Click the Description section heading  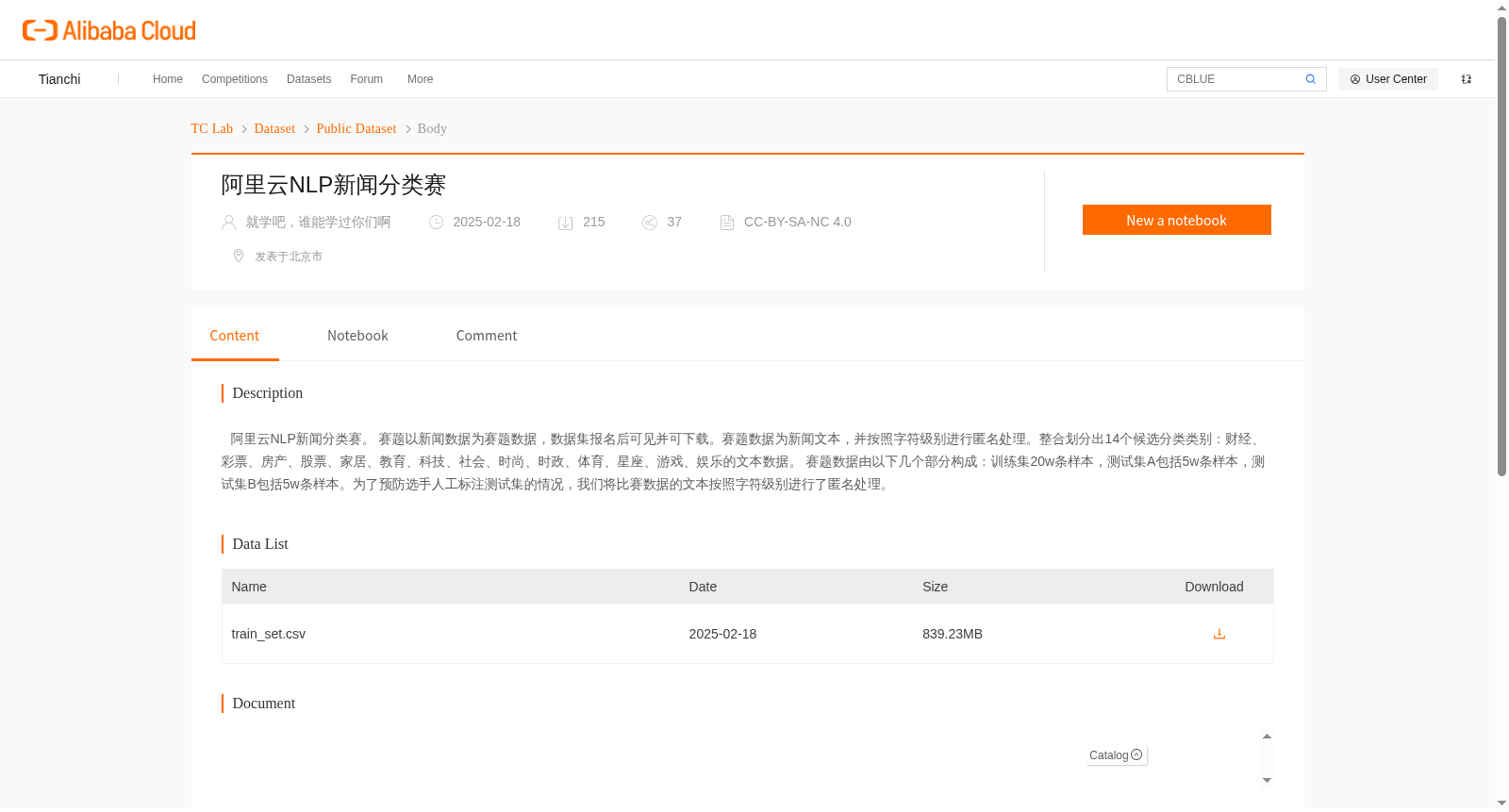268,393
